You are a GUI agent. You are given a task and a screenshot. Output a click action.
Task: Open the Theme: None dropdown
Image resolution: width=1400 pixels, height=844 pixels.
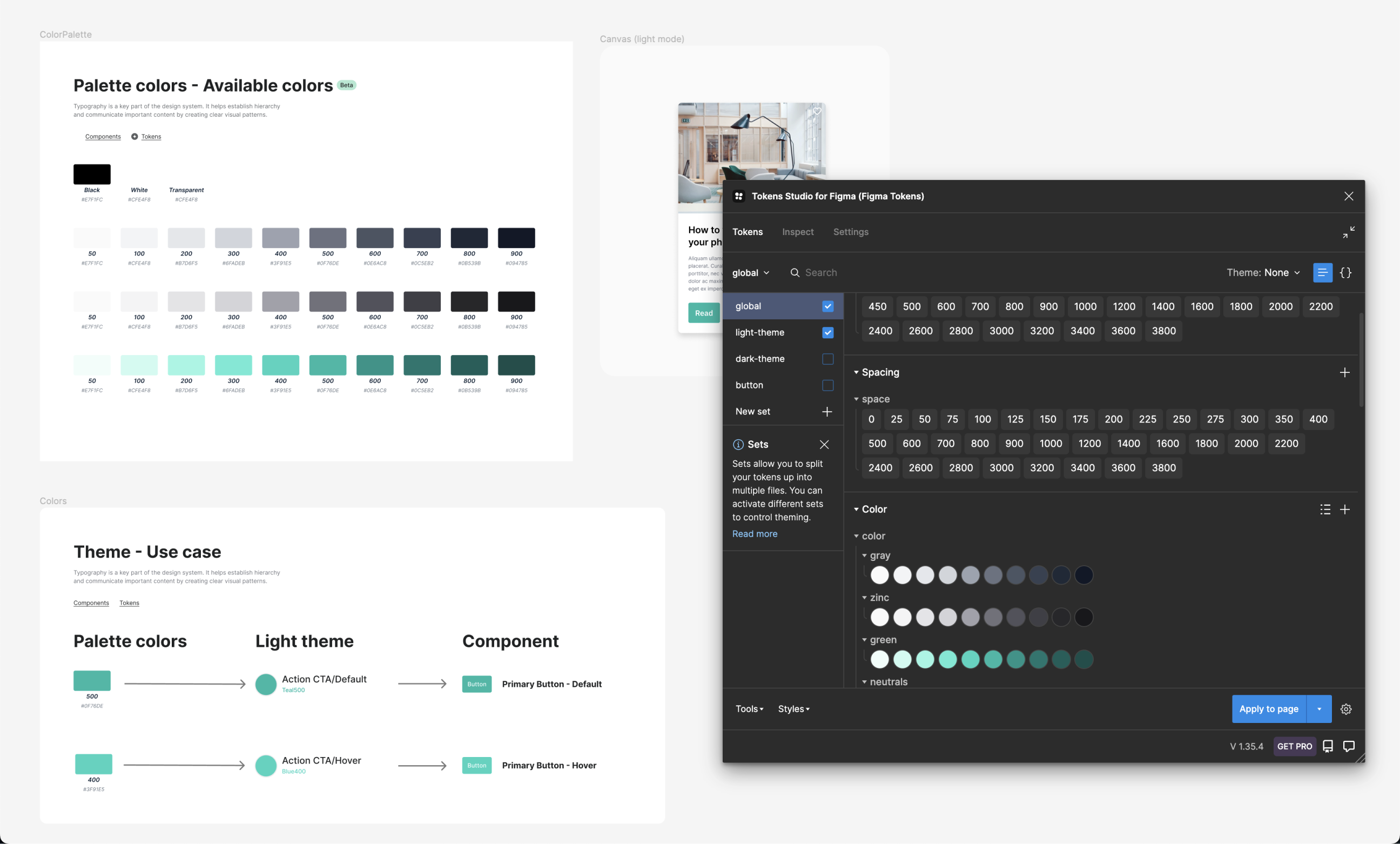pyautogui.click(x=1262, y=273)
